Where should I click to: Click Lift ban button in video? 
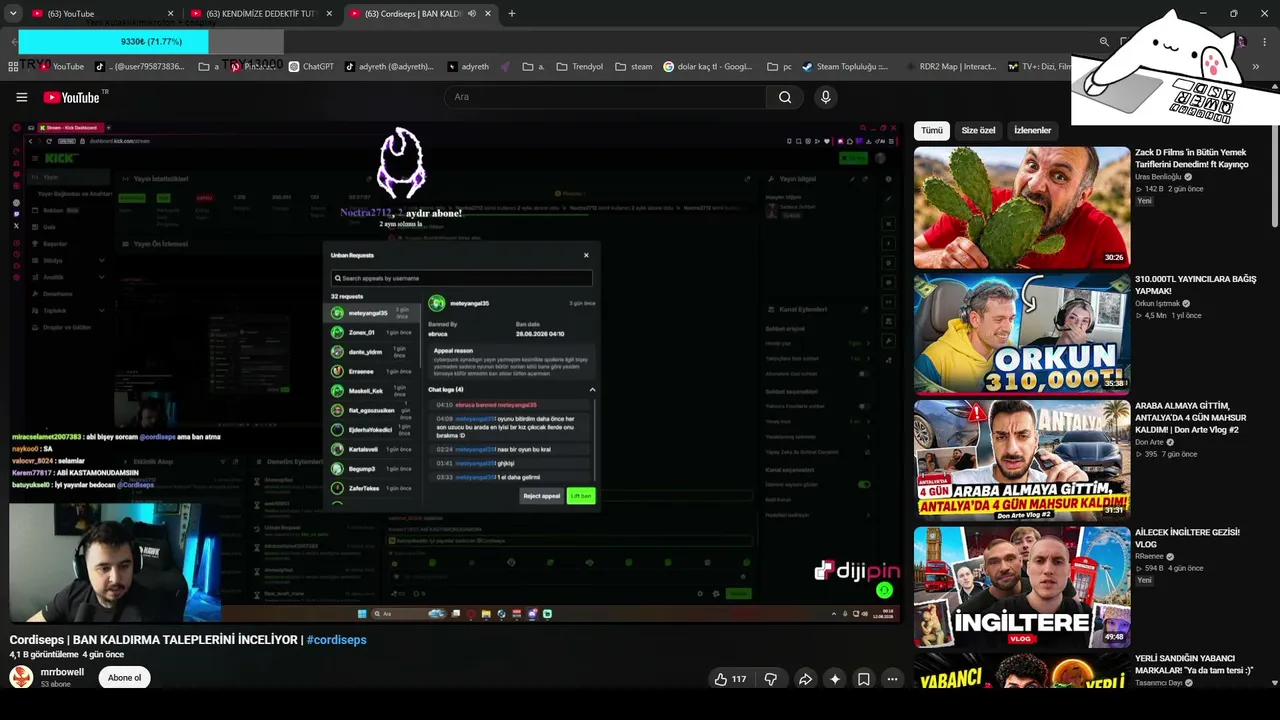[x=581, y=496]
